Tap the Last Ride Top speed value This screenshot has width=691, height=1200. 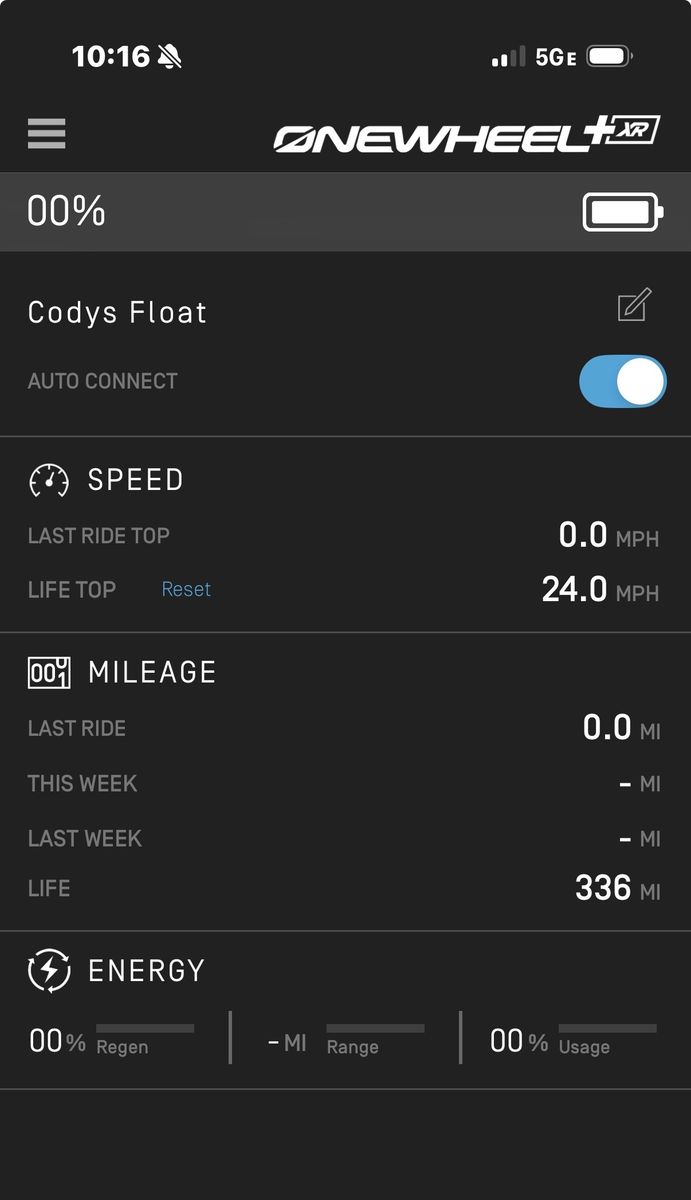tap(608, 536)
